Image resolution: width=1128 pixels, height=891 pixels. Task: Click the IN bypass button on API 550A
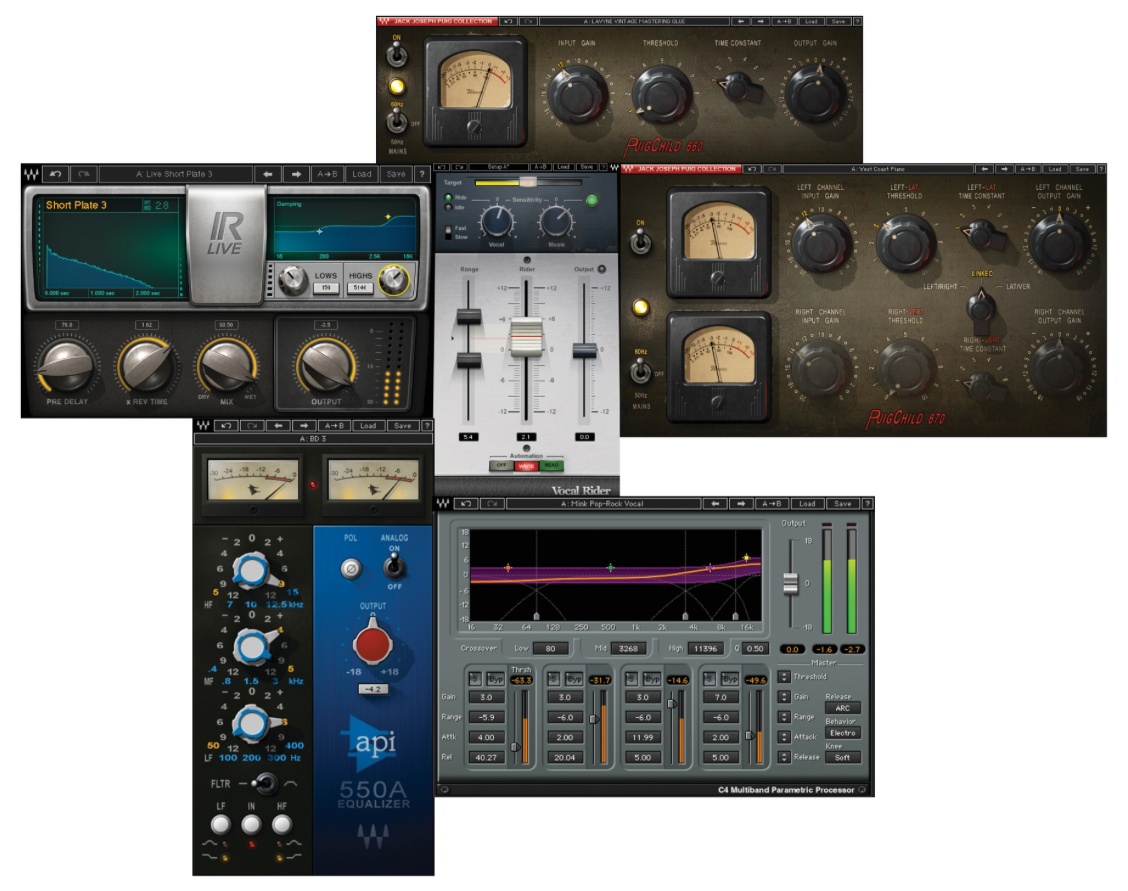pyautogui.click(x=251, y=824)
